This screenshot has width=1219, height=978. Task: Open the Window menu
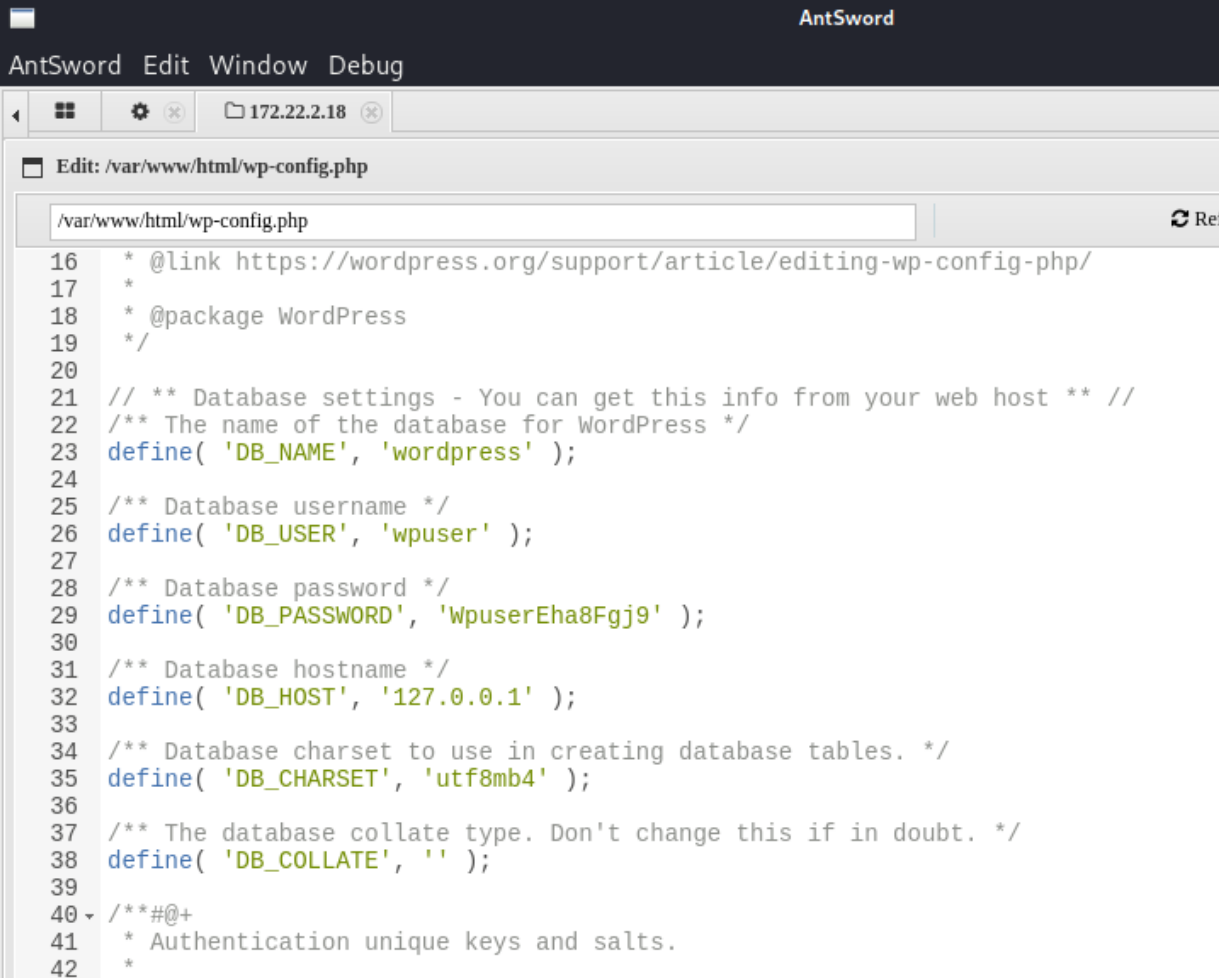(258, 66)
